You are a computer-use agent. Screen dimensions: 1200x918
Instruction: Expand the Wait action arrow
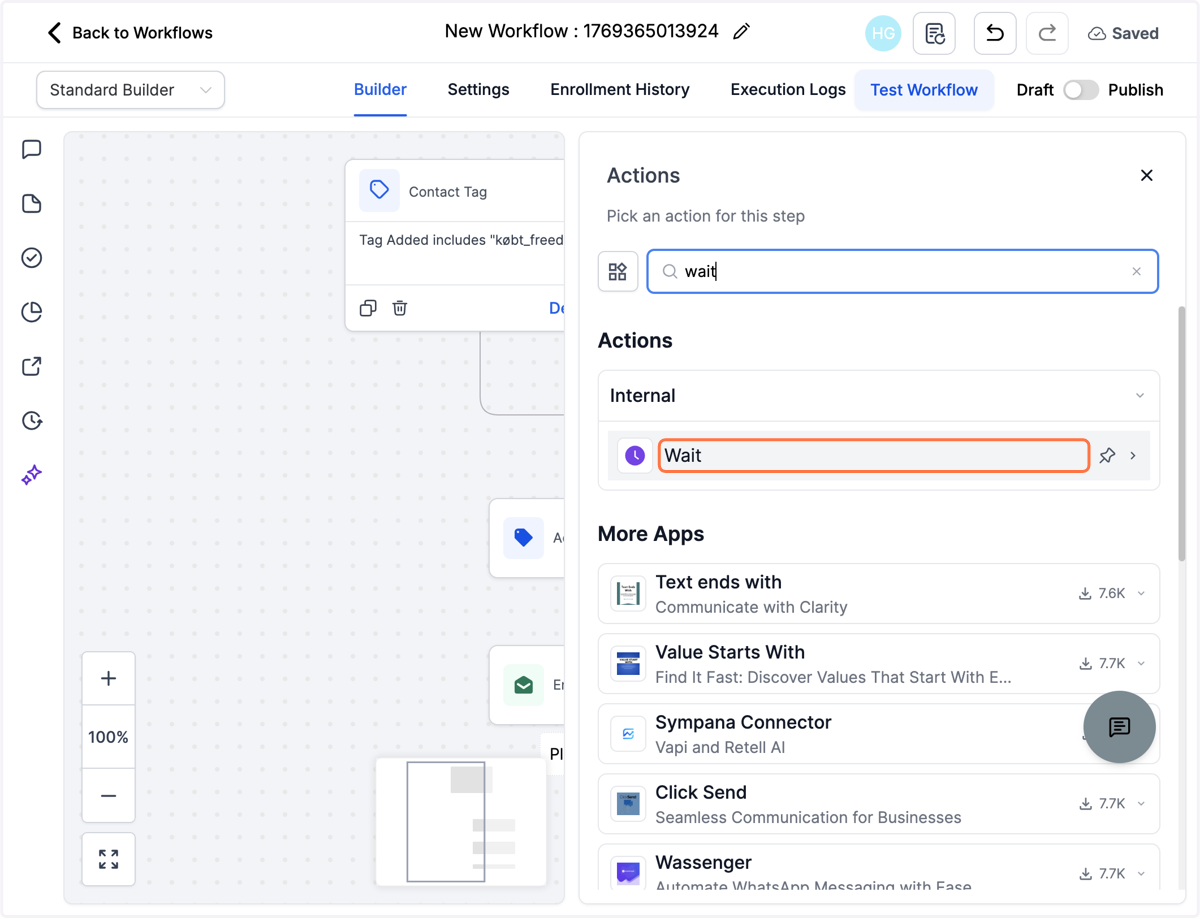point(1133,456)
